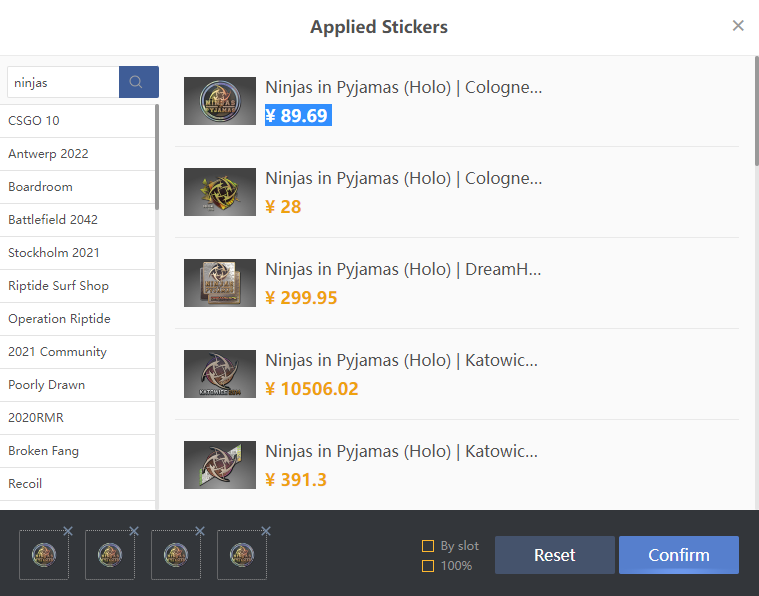Click the sticker search input field
Image resolution: width=759 pixels, height=596 pixels.
click(62, 82)
